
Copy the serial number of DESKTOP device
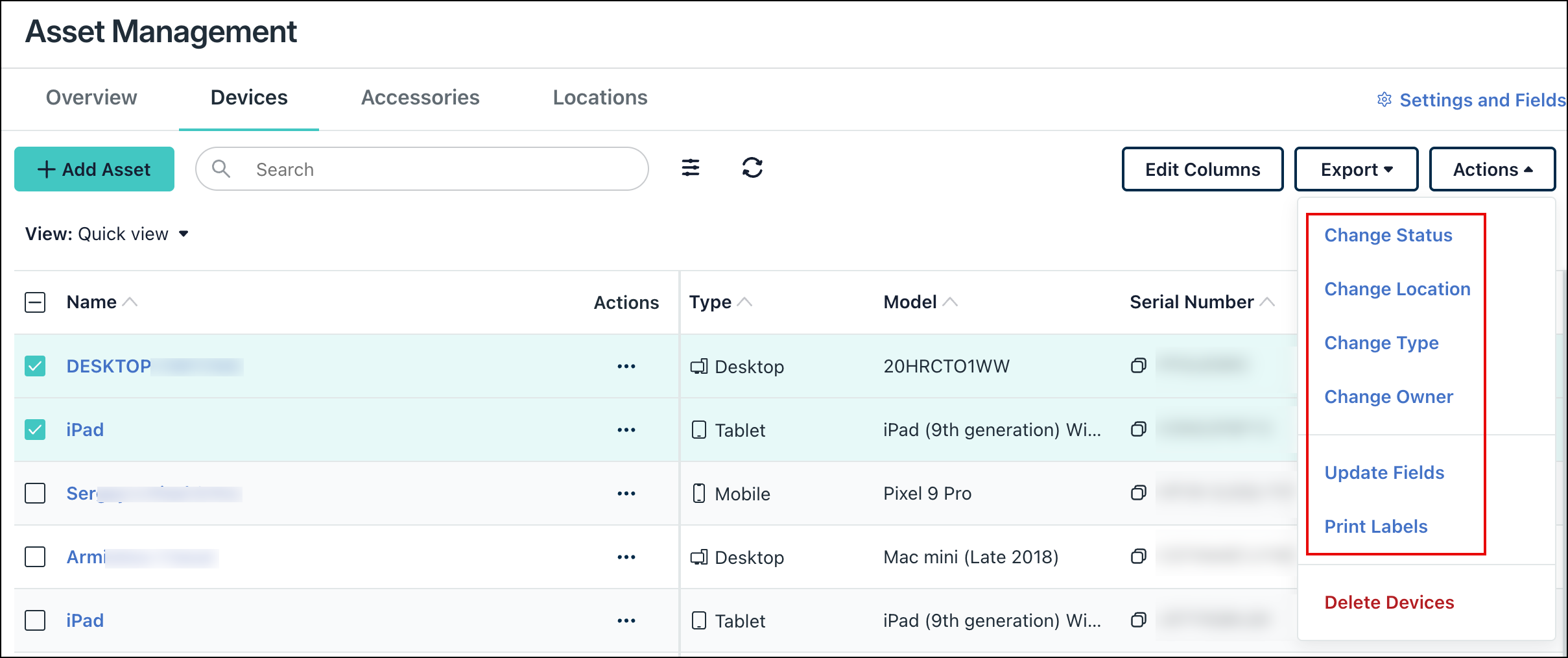pos(1139,365)
